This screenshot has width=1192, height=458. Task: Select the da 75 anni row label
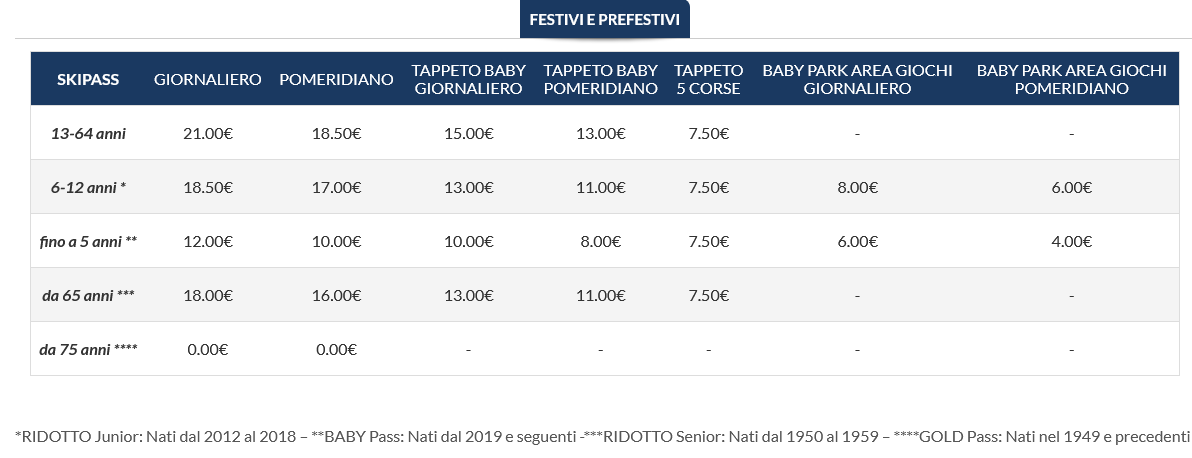pos(88,349)
